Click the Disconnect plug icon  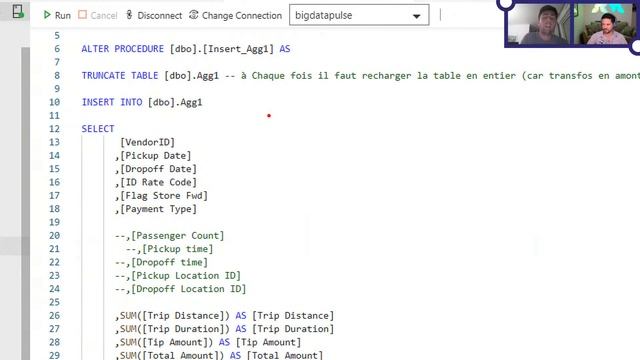[129, 15]
